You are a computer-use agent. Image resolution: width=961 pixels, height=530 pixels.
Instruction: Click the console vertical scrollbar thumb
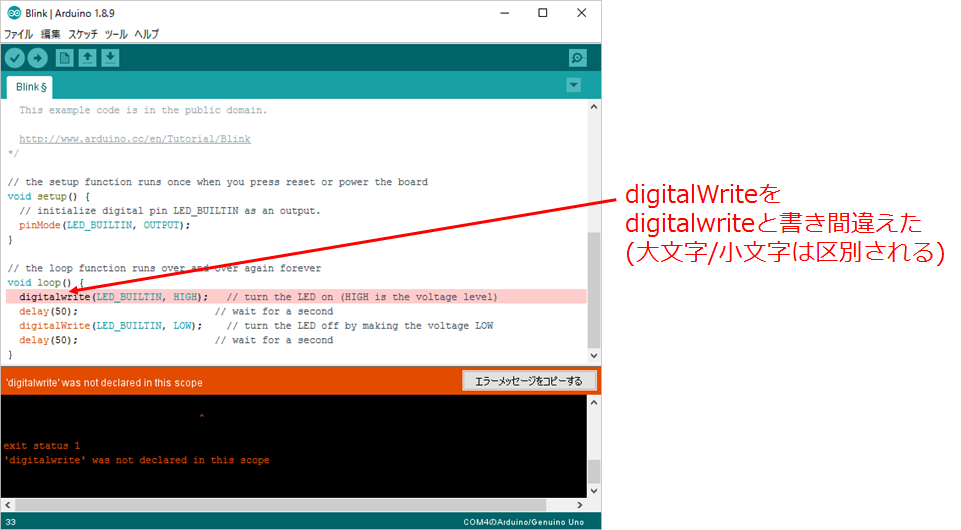point(593,472)
